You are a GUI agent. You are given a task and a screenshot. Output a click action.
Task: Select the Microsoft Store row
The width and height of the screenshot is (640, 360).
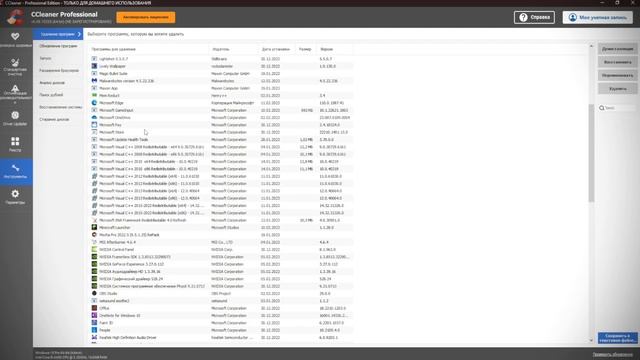pyautogui.click(x=221, y=132)
